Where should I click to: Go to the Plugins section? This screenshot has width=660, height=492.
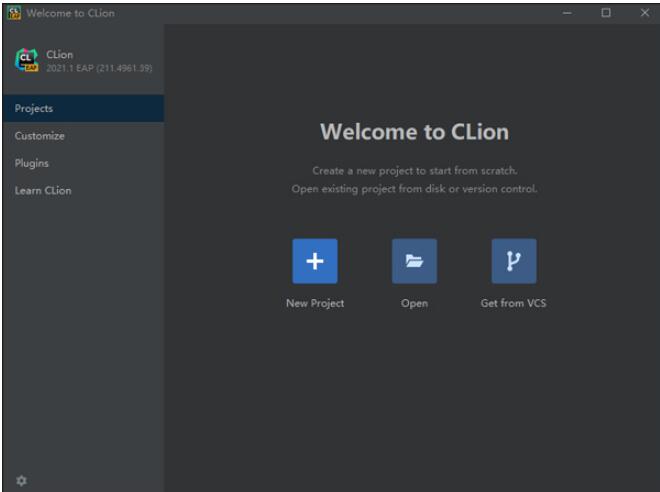[32, 163]
